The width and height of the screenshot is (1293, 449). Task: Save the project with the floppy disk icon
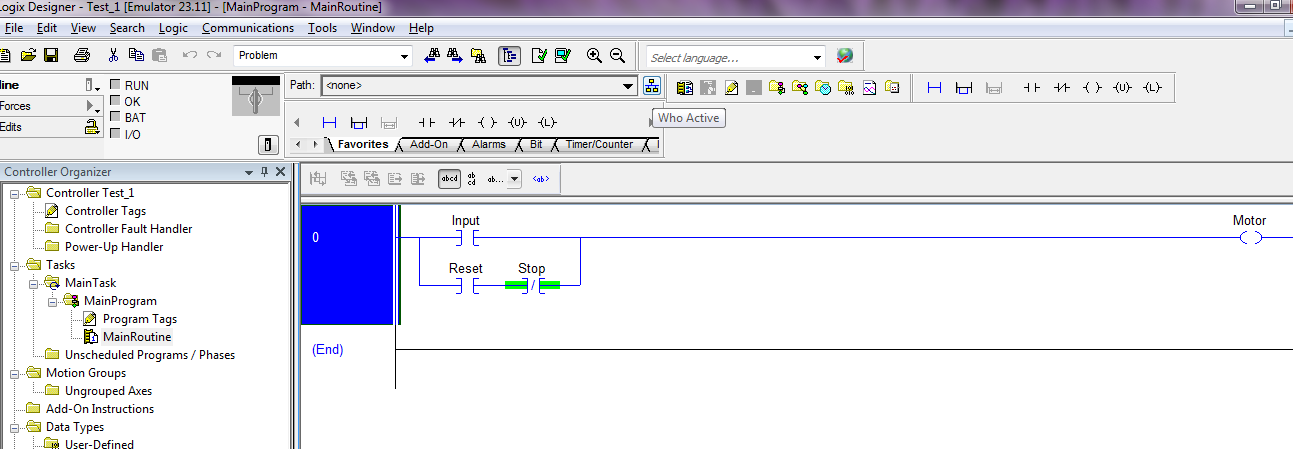tap(50, 55)
